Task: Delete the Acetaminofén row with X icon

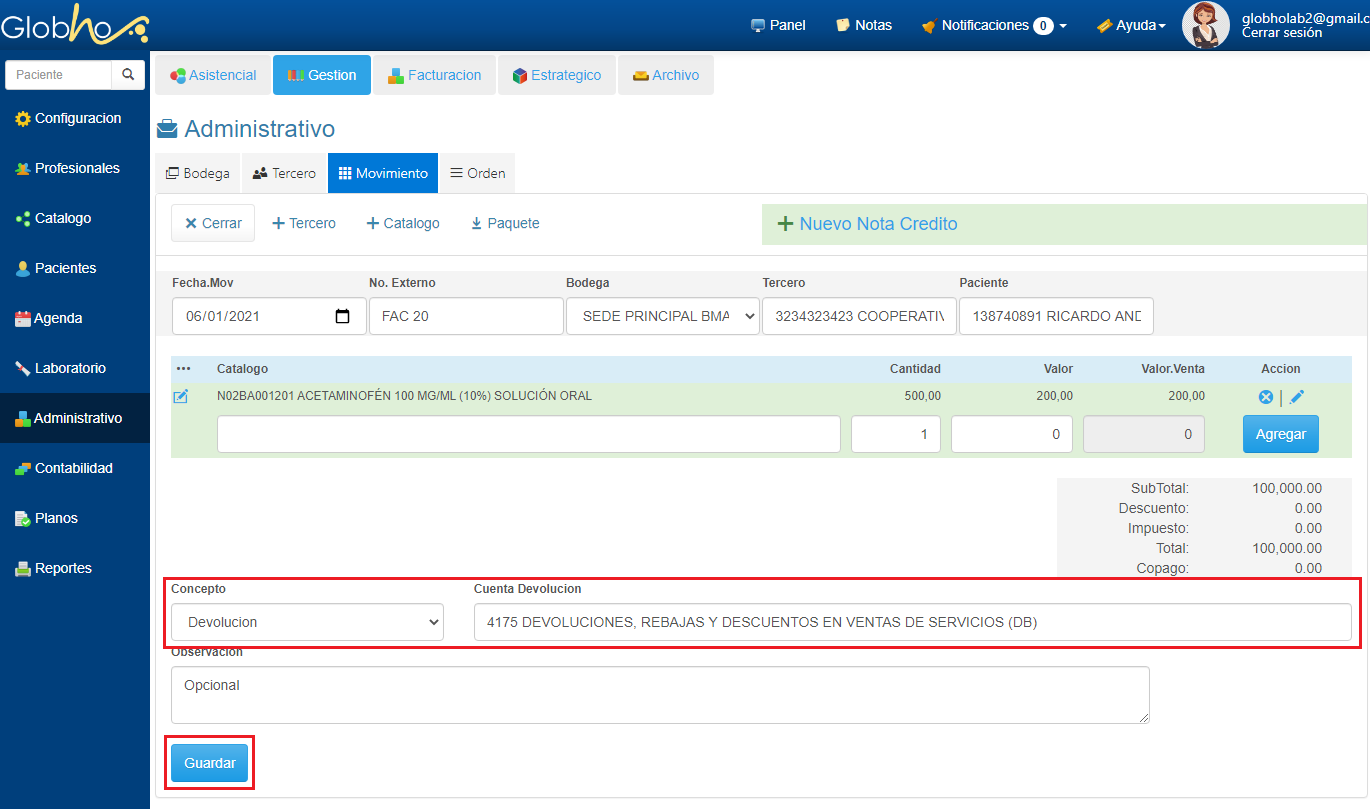Action: click(x=1265, y=397)
